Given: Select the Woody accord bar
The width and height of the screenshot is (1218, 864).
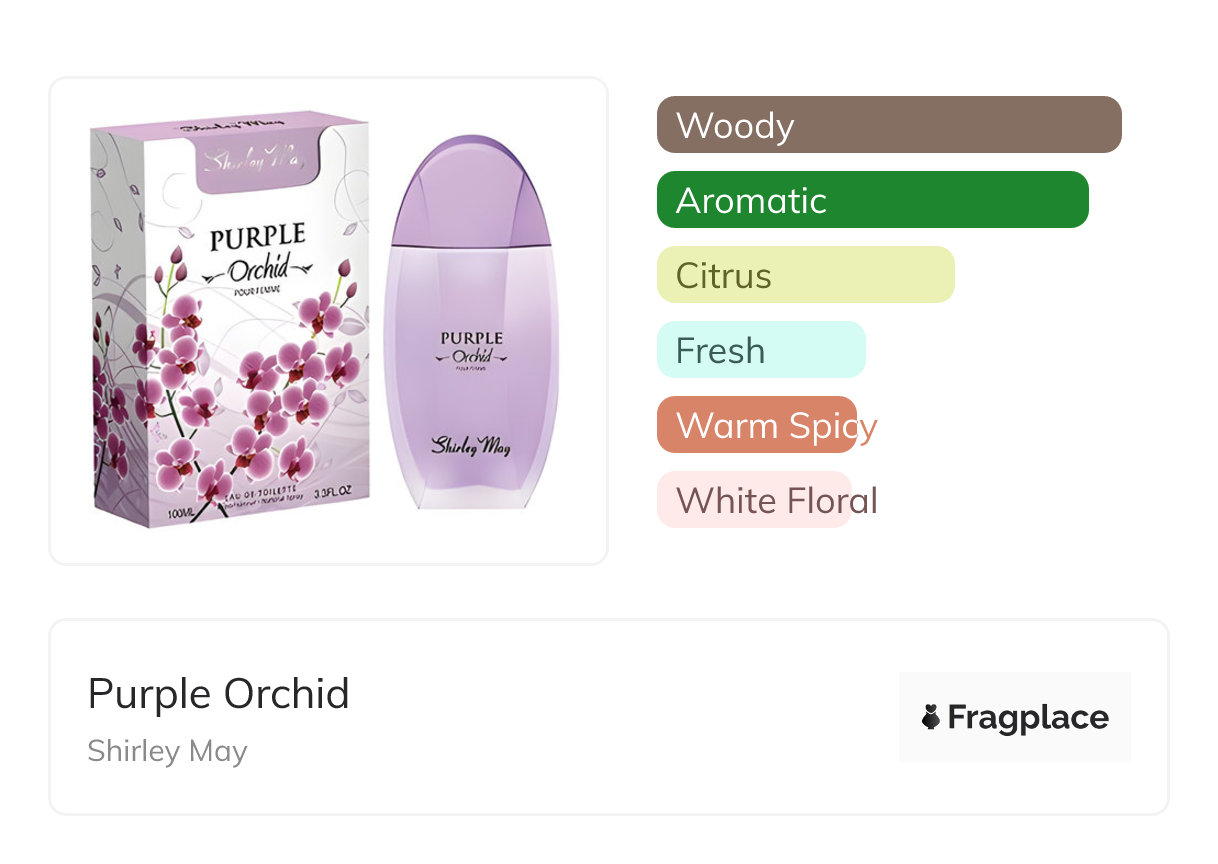Looking at the screenshot, I should tap(888, 125).
